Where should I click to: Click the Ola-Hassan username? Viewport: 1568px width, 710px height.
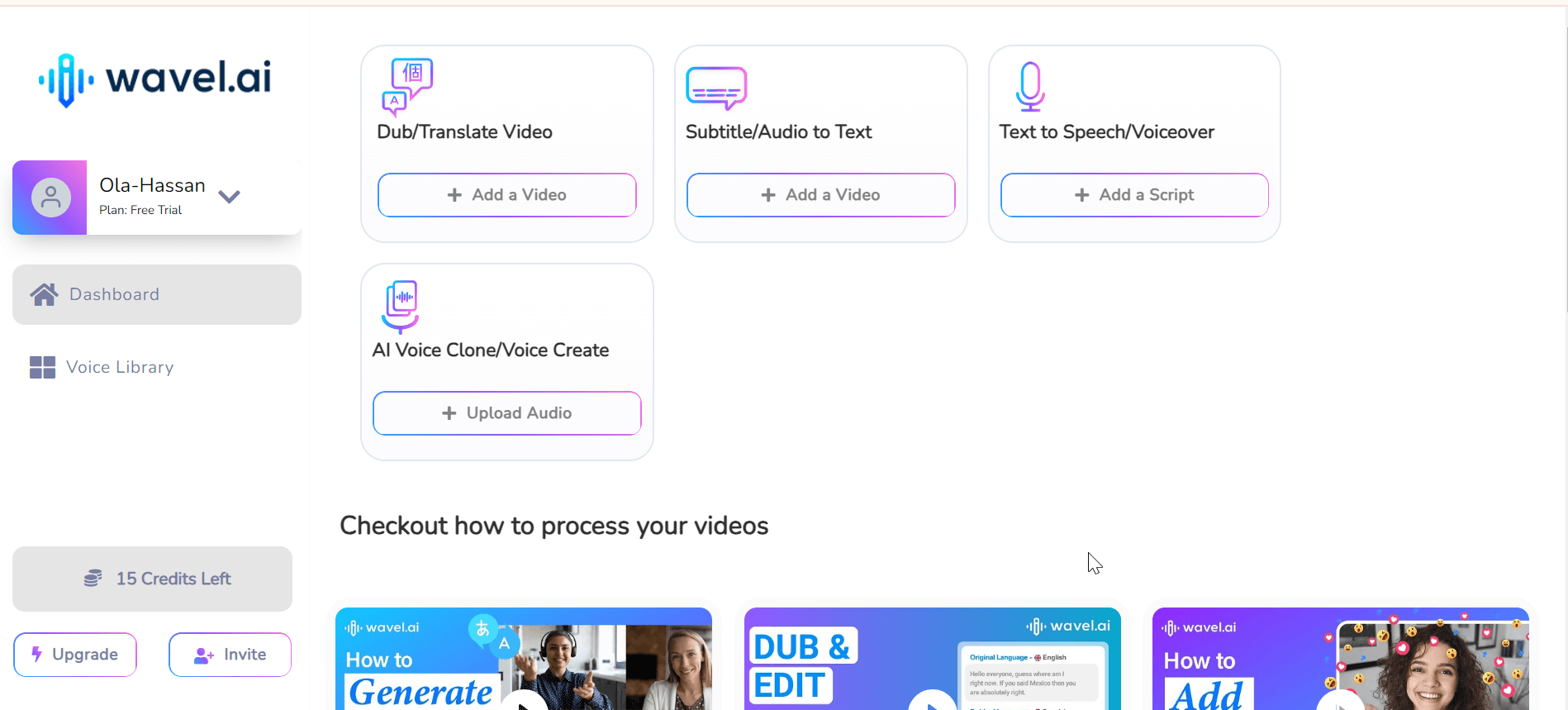click(152, 185)
